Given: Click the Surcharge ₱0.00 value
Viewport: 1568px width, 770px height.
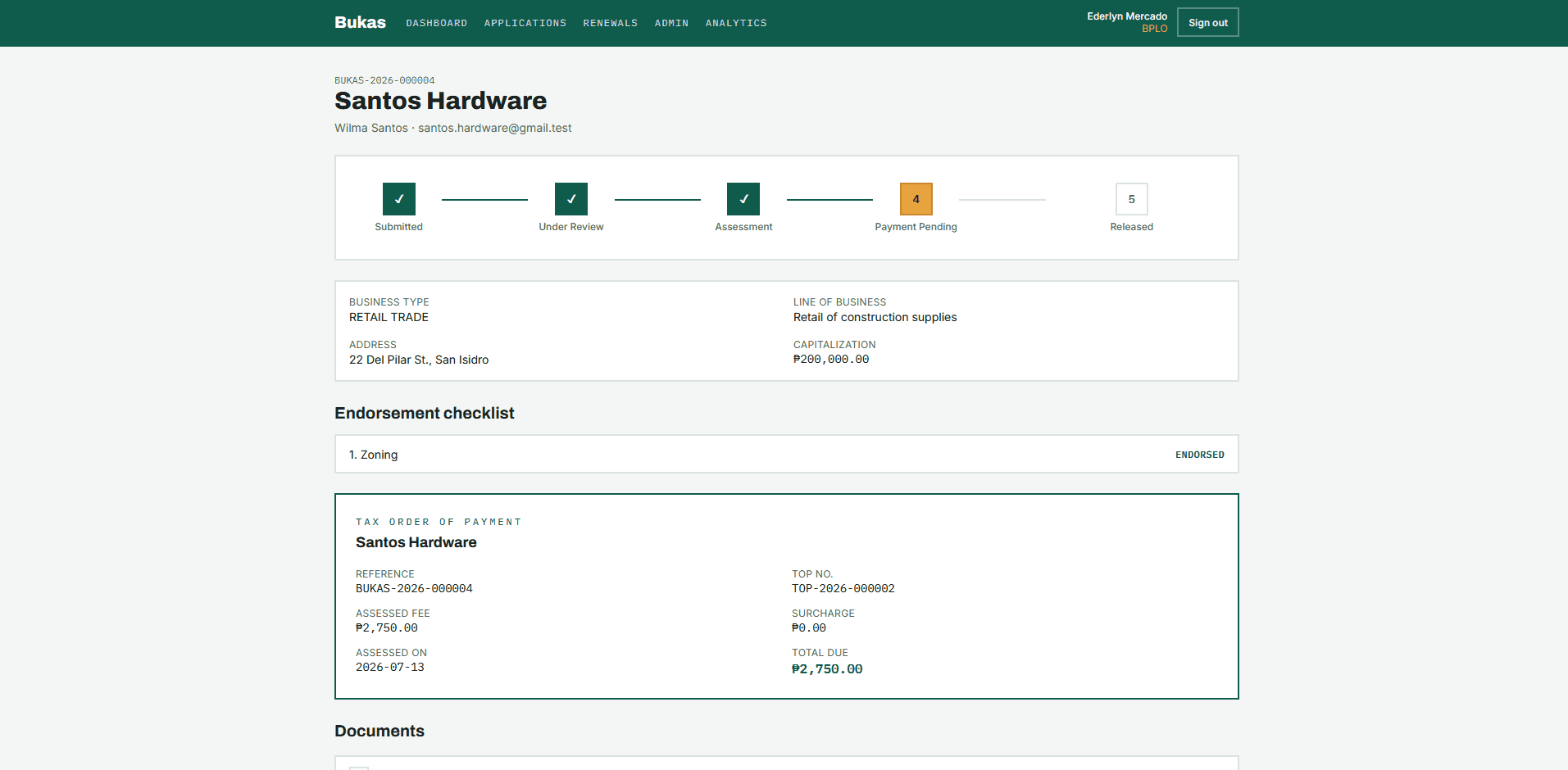Looking at the screenshot, I should [808, 628].
